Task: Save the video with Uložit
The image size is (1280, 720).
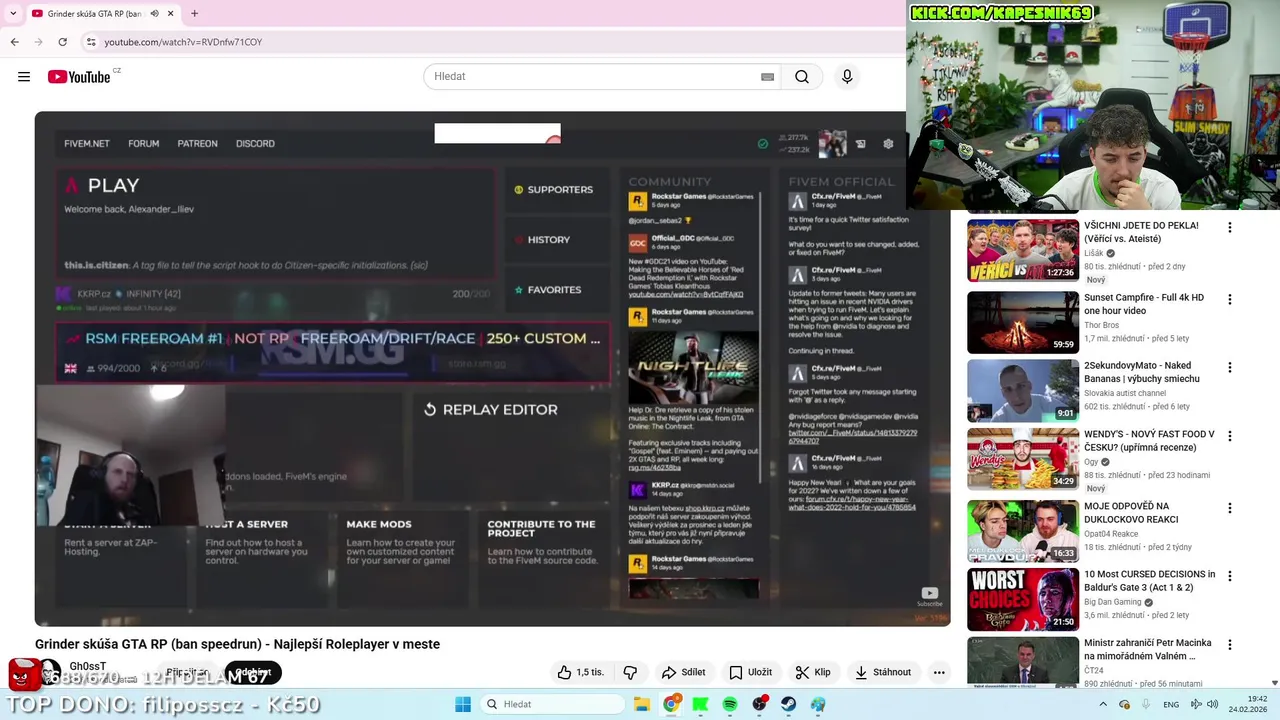Action: [750, 673]
